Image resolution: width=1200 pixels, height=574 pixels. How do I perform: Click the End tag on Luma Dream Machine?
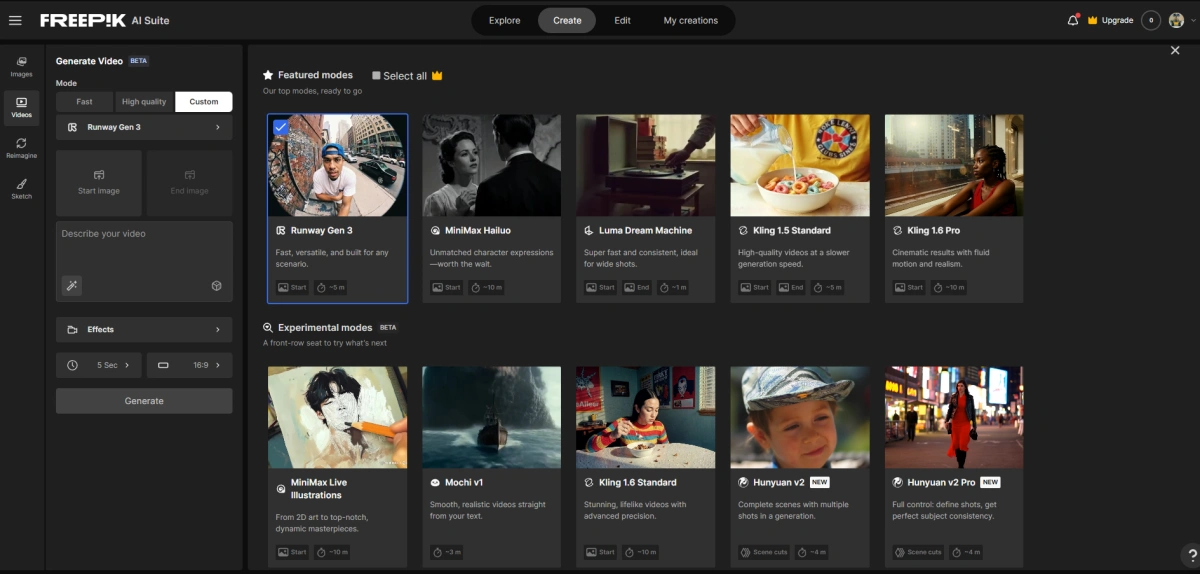(636, 287)
